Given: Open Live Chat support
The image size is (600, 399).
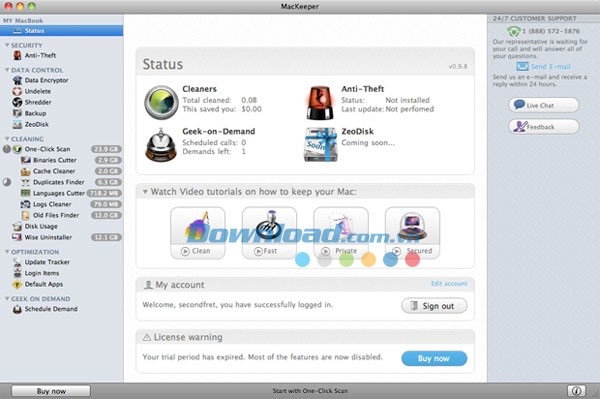Looking at the screenshot, I should [543, 105].
